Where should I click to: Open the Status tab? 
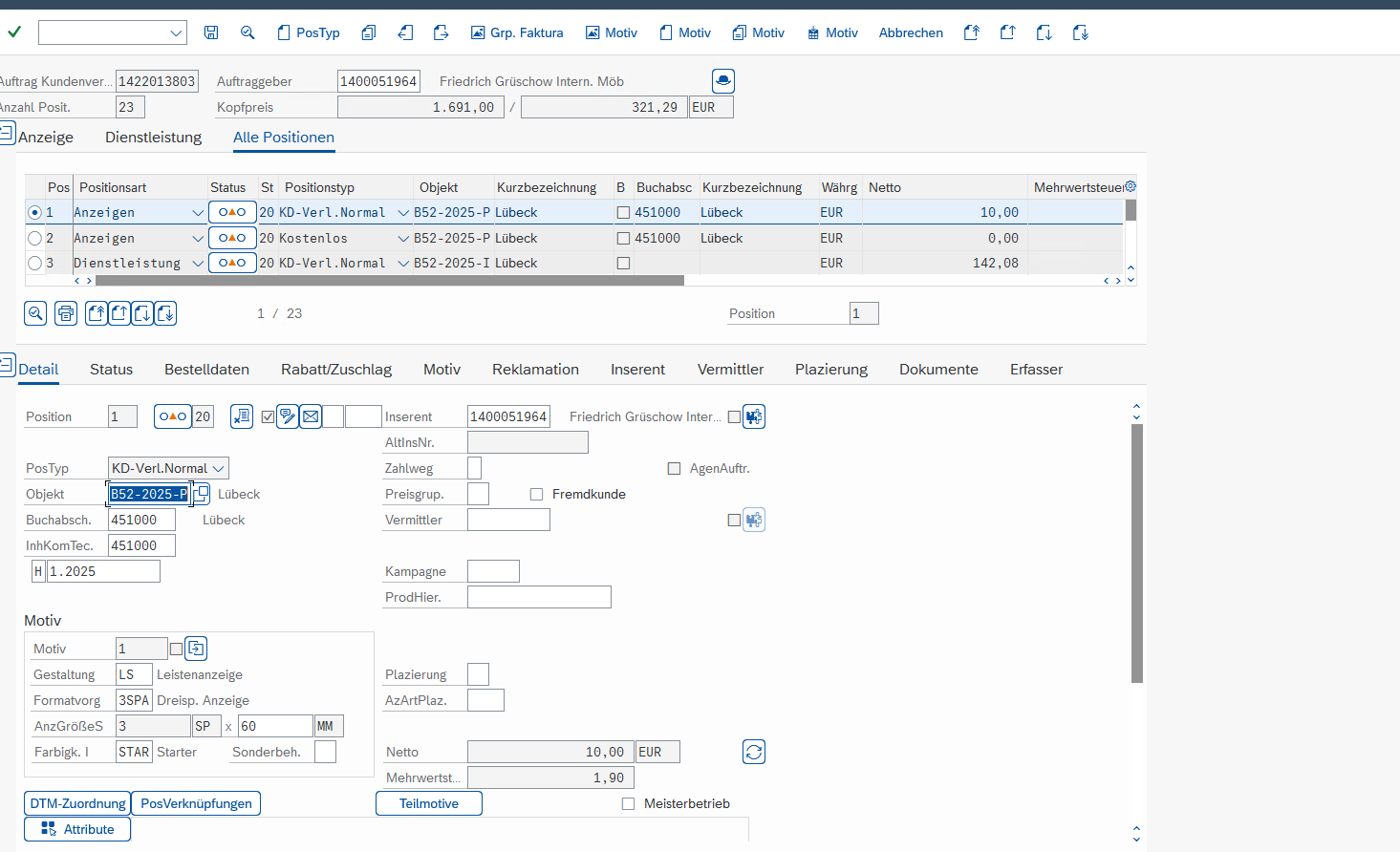[111, 369]
